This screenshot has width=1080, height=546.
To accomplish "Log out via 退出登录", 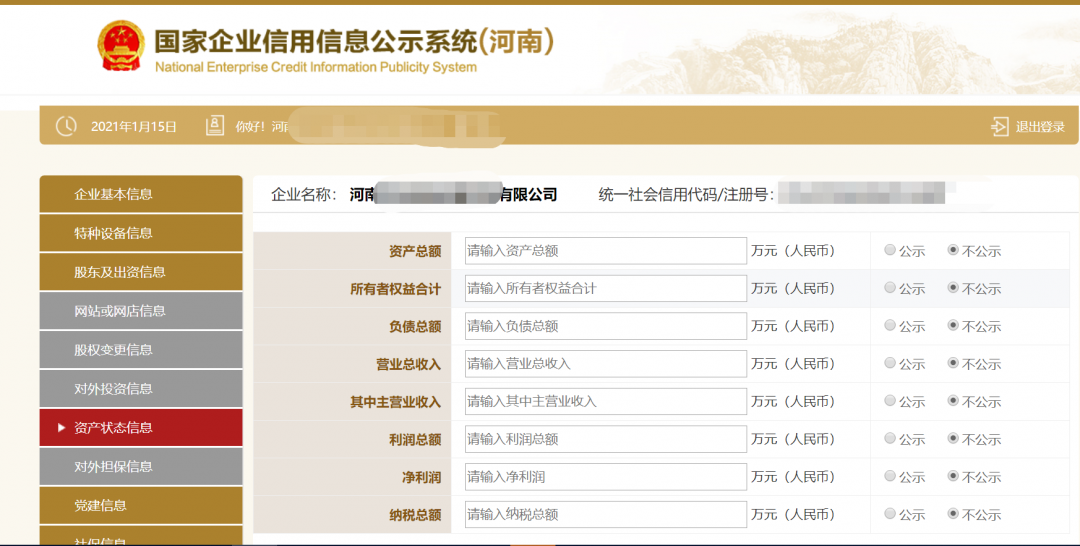I will click(1040, 127).
